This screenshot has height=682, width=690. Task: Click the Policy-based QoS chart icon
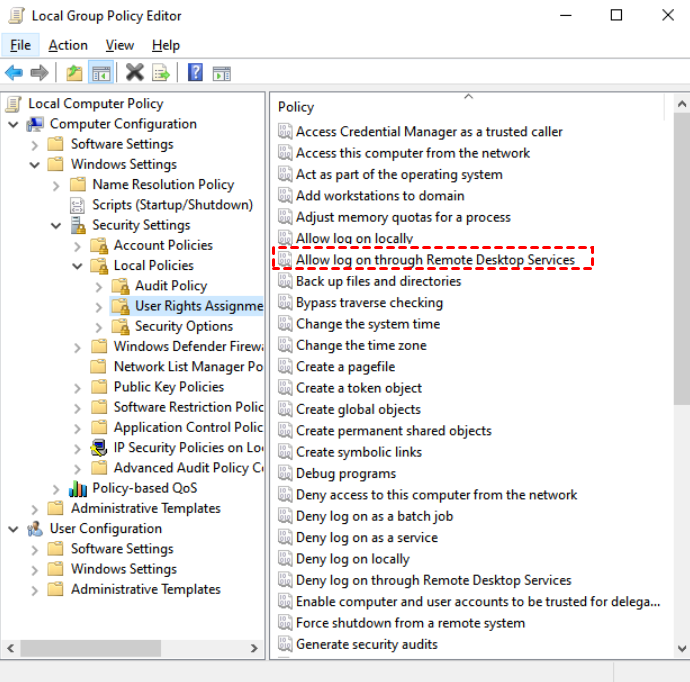[78, 488]
